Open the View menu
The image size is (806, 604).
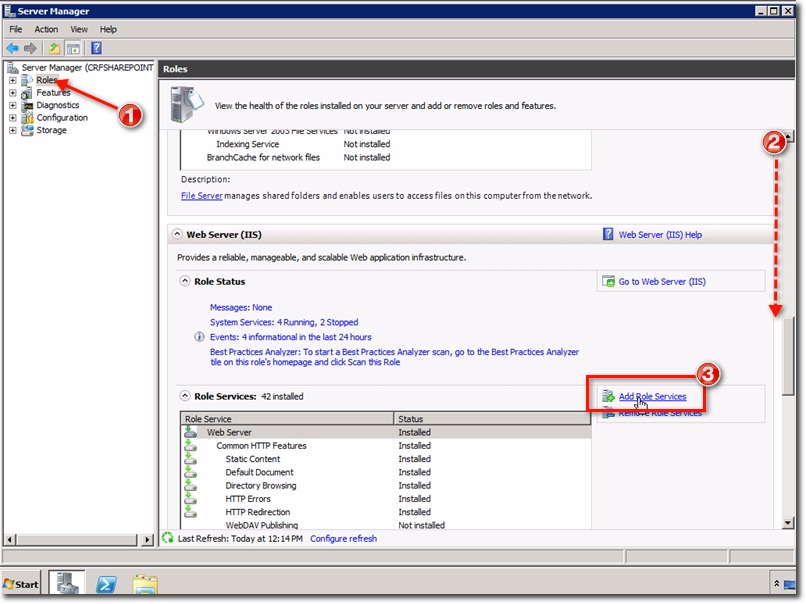78,29
